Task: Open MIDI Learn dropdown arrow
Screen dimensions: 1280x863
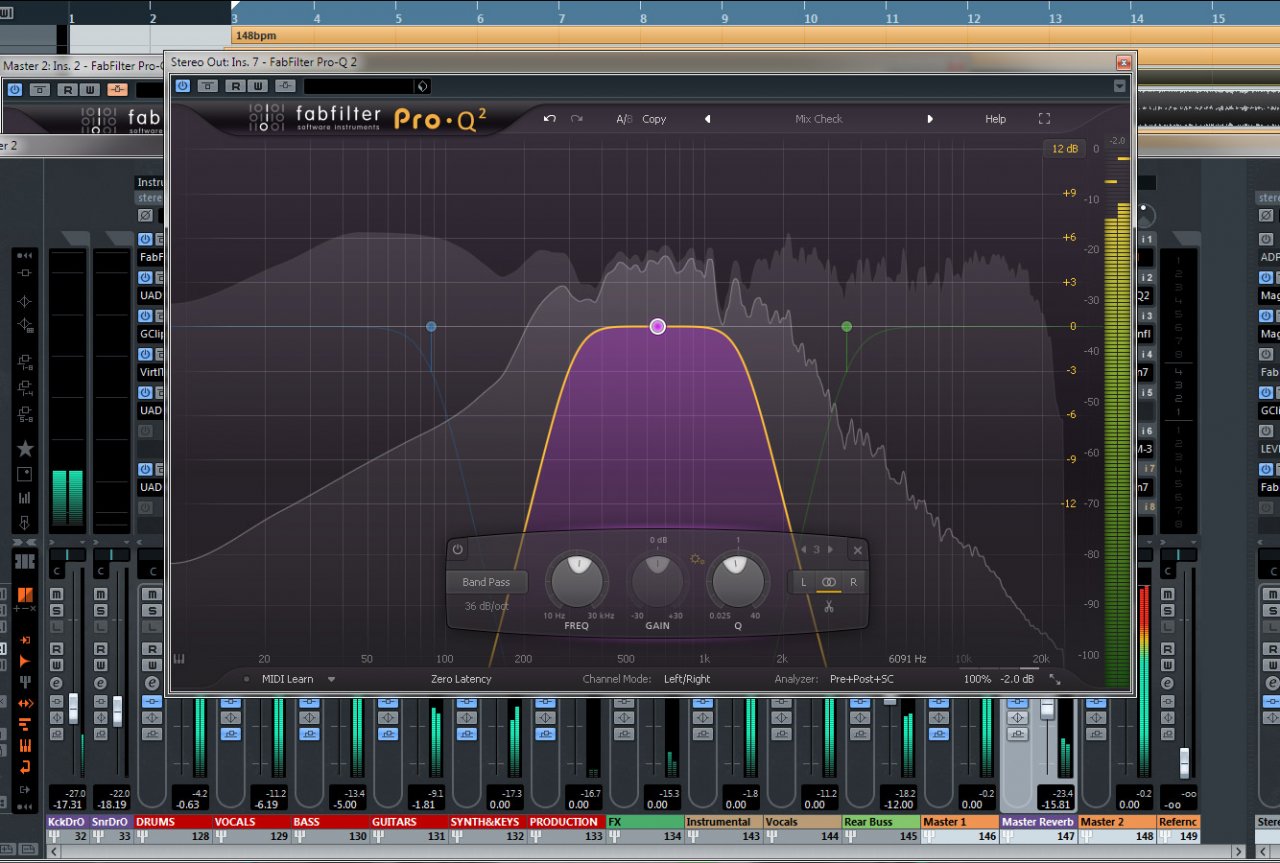Action: 332,679
